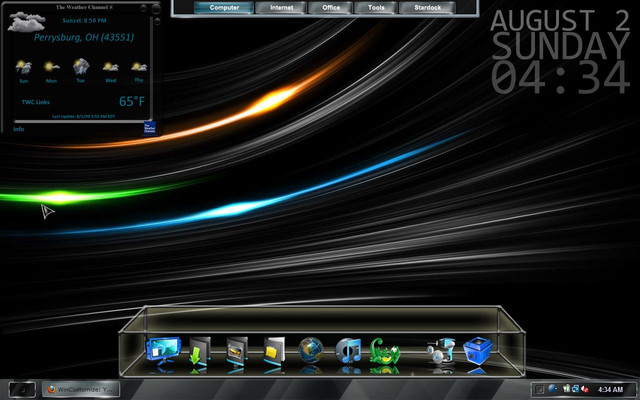Launch the iTunes music note icon
This screenshot has height=400, width=640.
348,351
